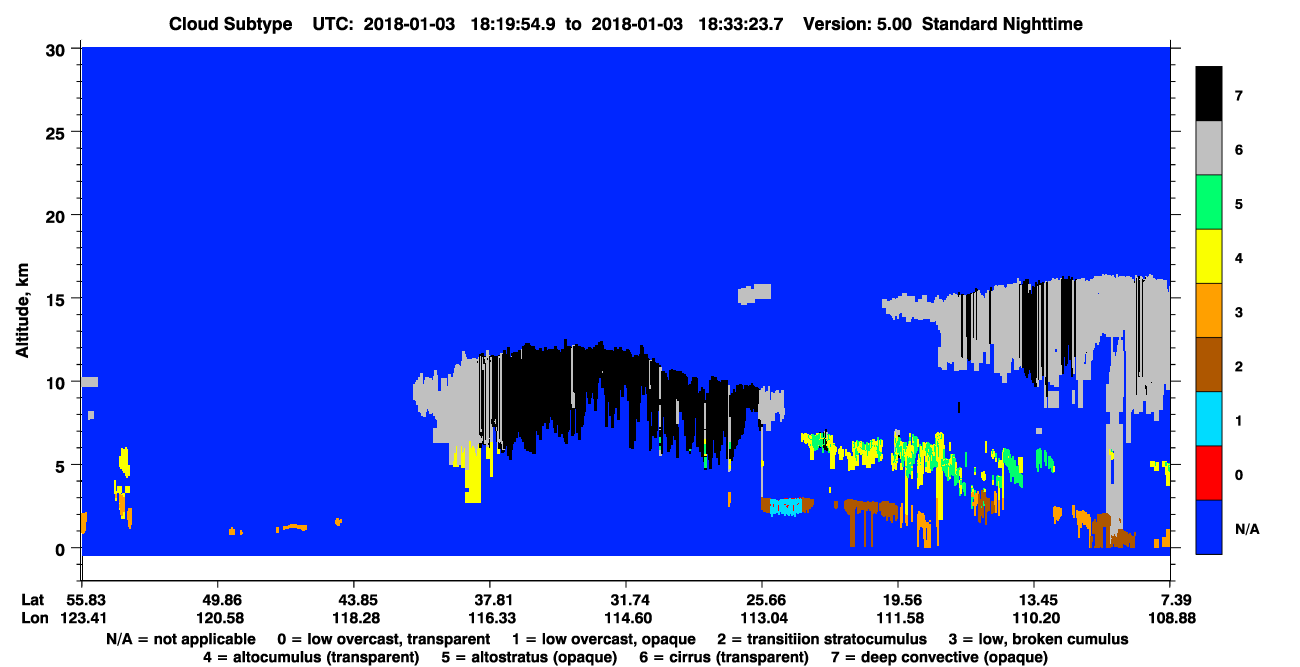Click latitude value '49.86'
1300x667 pixels.
[x=218, y=599]
